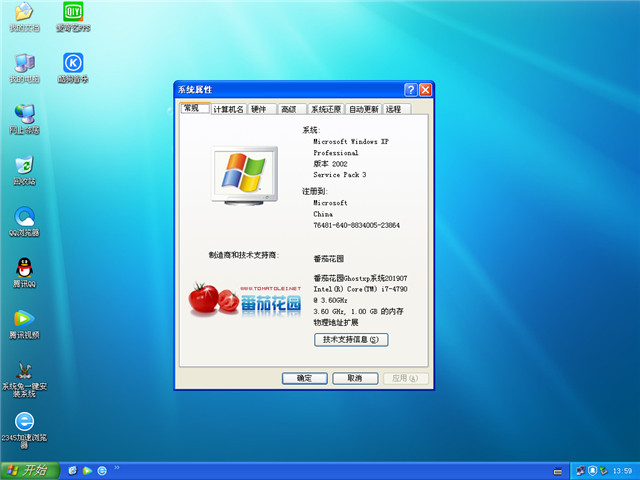Click the 1.00 GB 的内存 text line
The width and height of the screenshot is (640, 480).
pyautogui.click(x=358, y=311)
